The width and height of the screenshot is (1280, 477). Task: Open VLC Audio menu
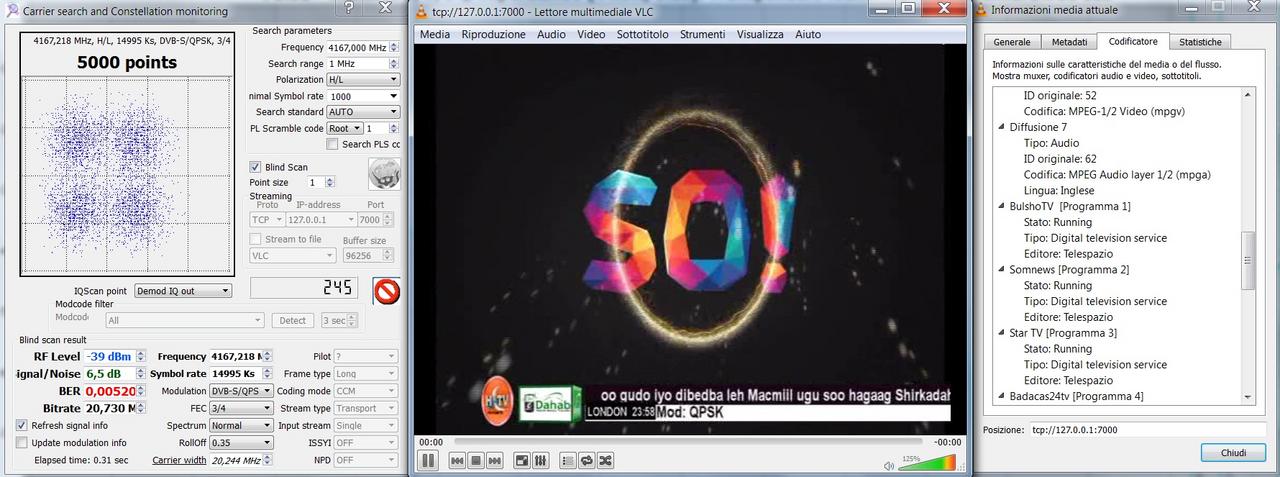pos(551,34)
